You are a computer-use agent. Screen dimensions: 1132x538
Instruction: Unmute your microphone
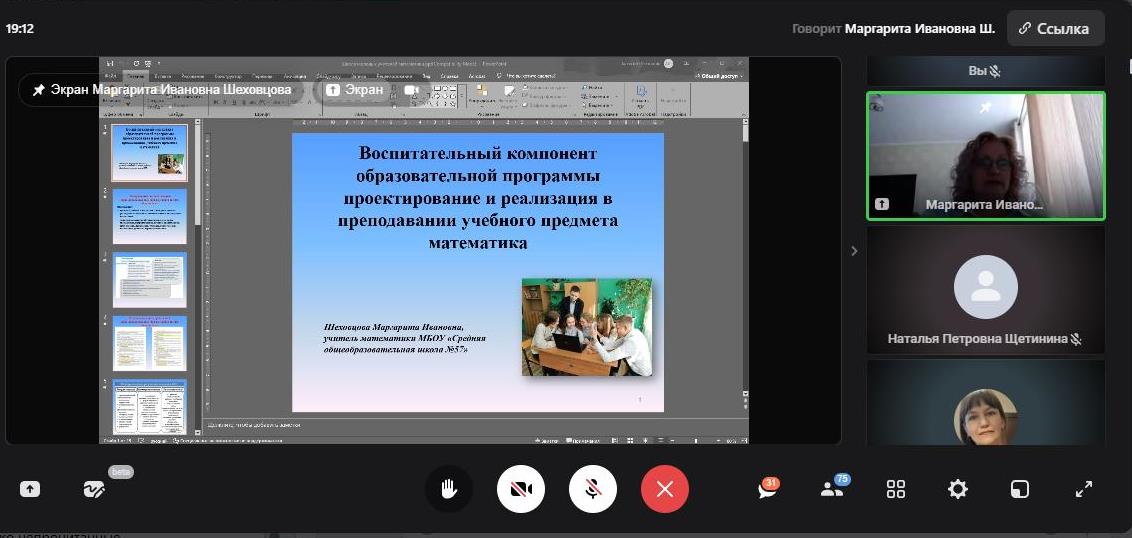(x=593, y=489)
